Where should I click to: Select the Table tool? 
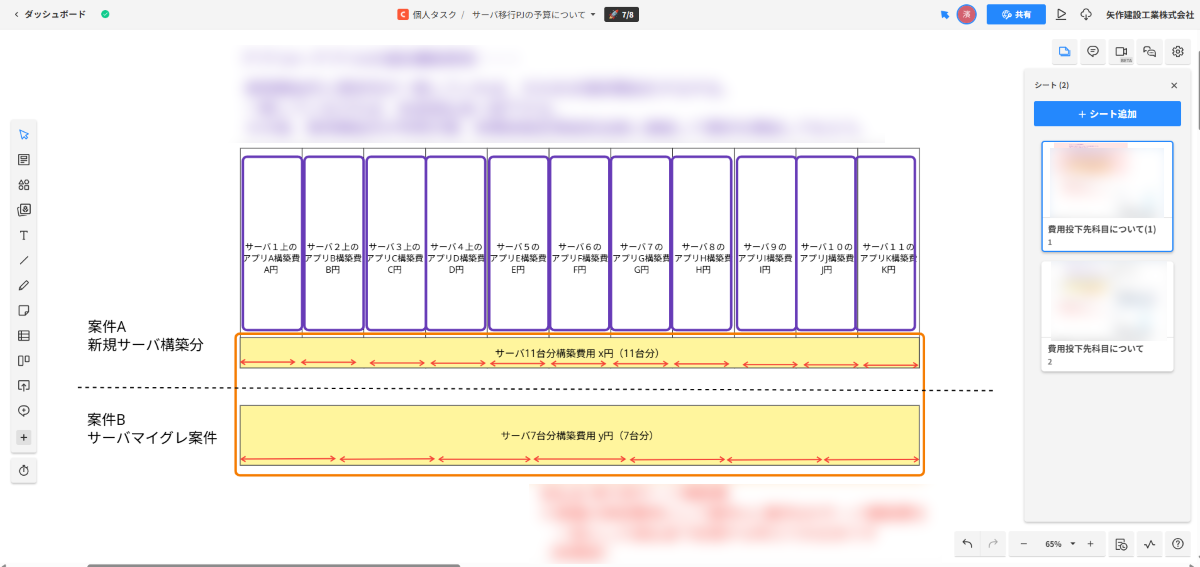coord(24,336)
